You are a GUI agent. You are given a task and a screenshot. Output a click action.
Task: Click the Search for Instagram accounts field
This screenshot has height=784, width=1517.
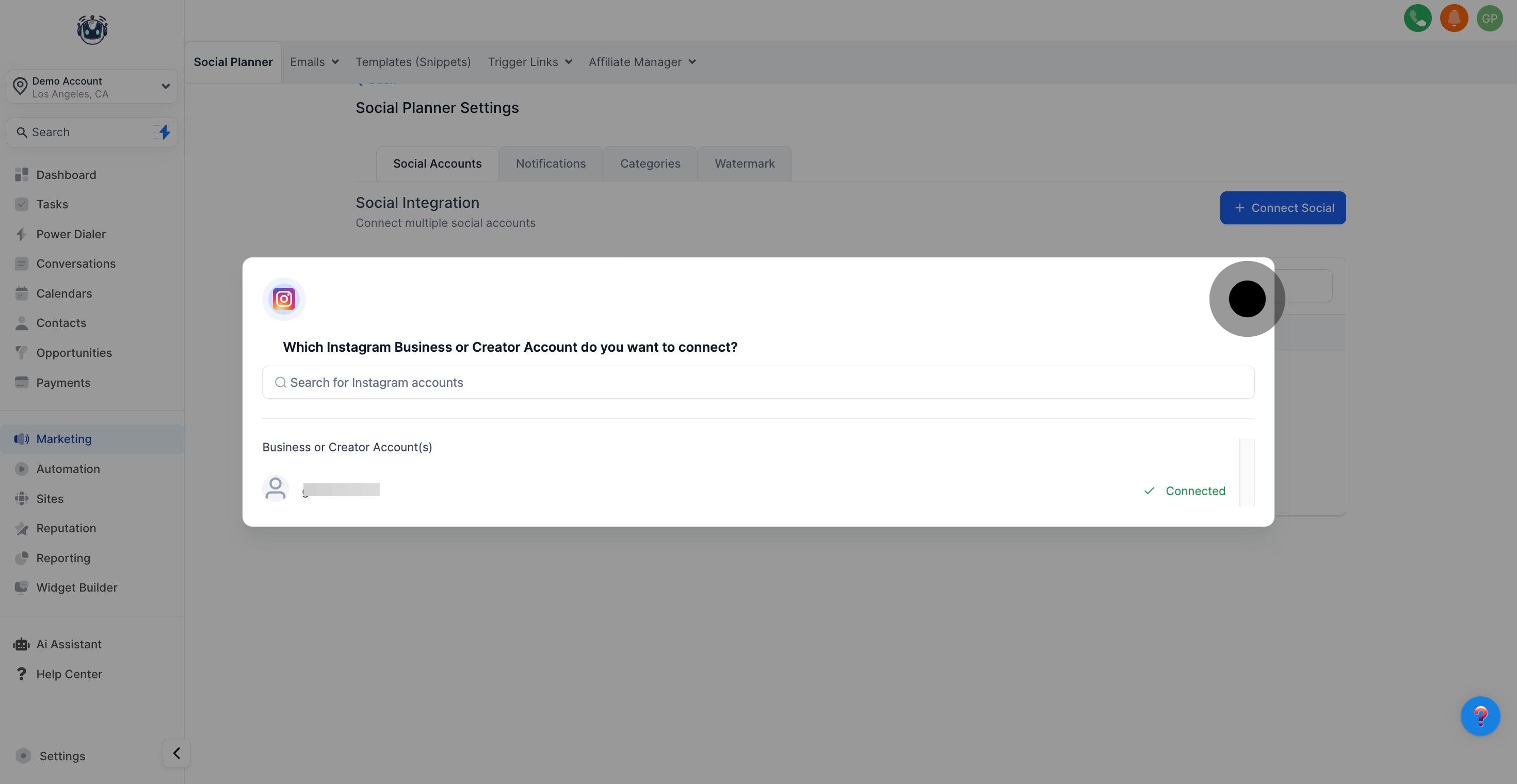(758, 383)
